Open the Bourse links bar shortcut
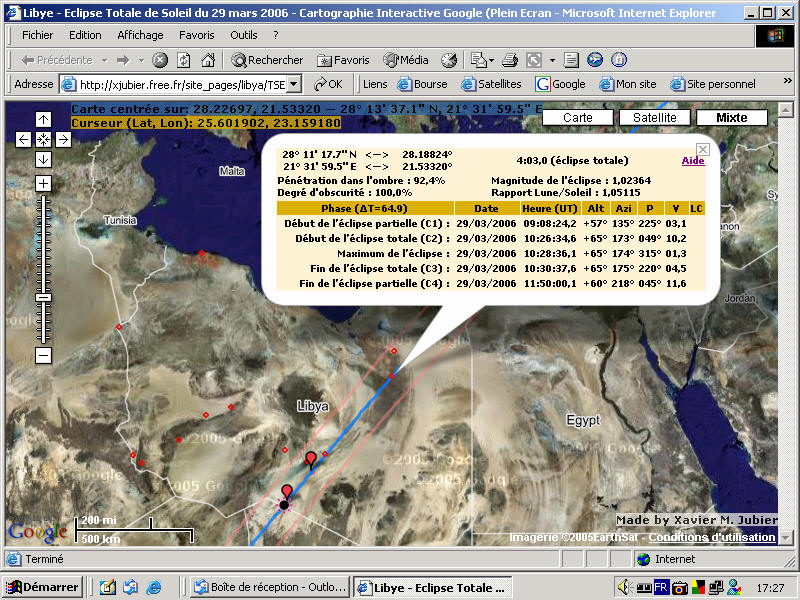The image size is (800, 600). pos(422,84)
